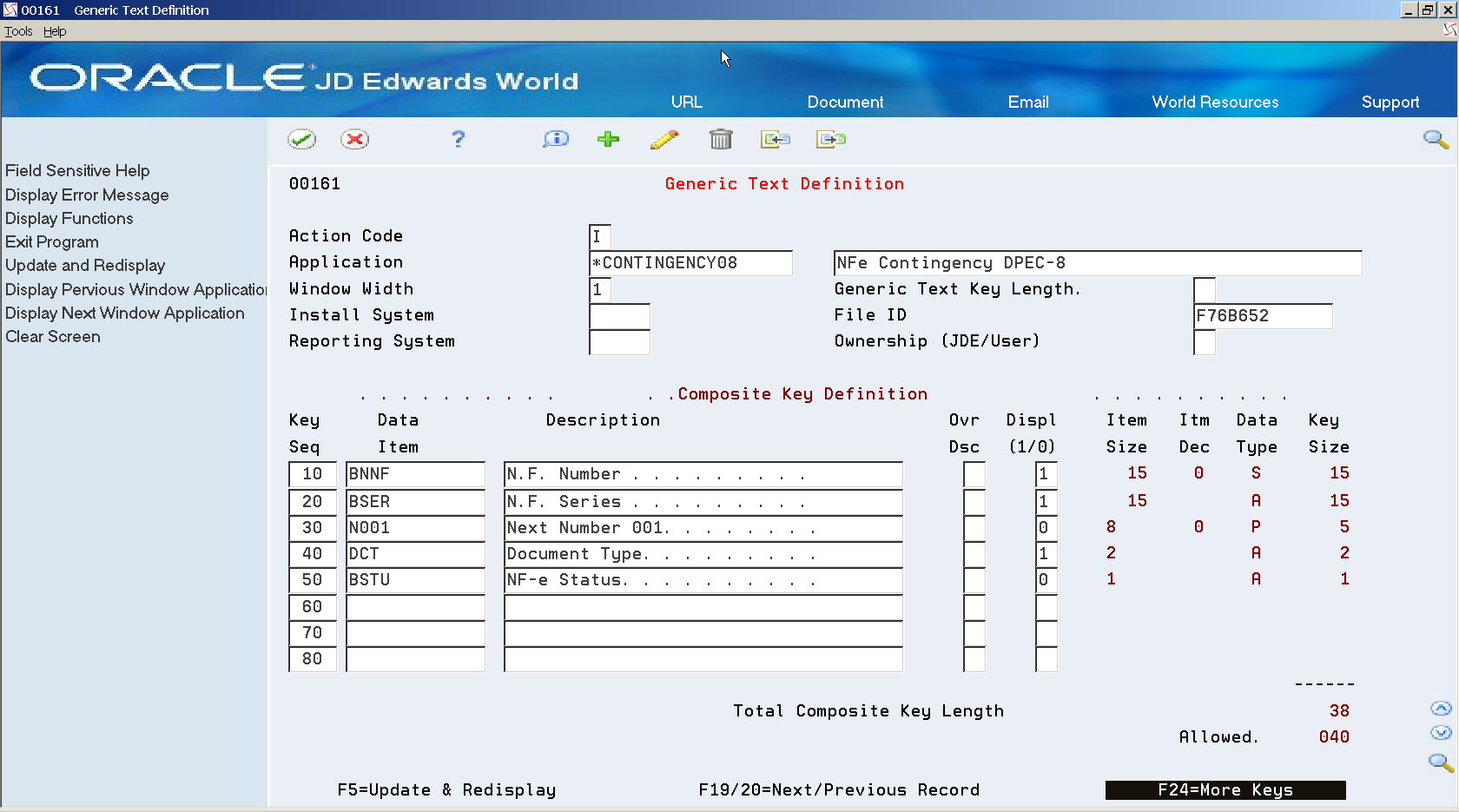
Task: Click the Allowed value 040
Action: tap(1334, 736)
